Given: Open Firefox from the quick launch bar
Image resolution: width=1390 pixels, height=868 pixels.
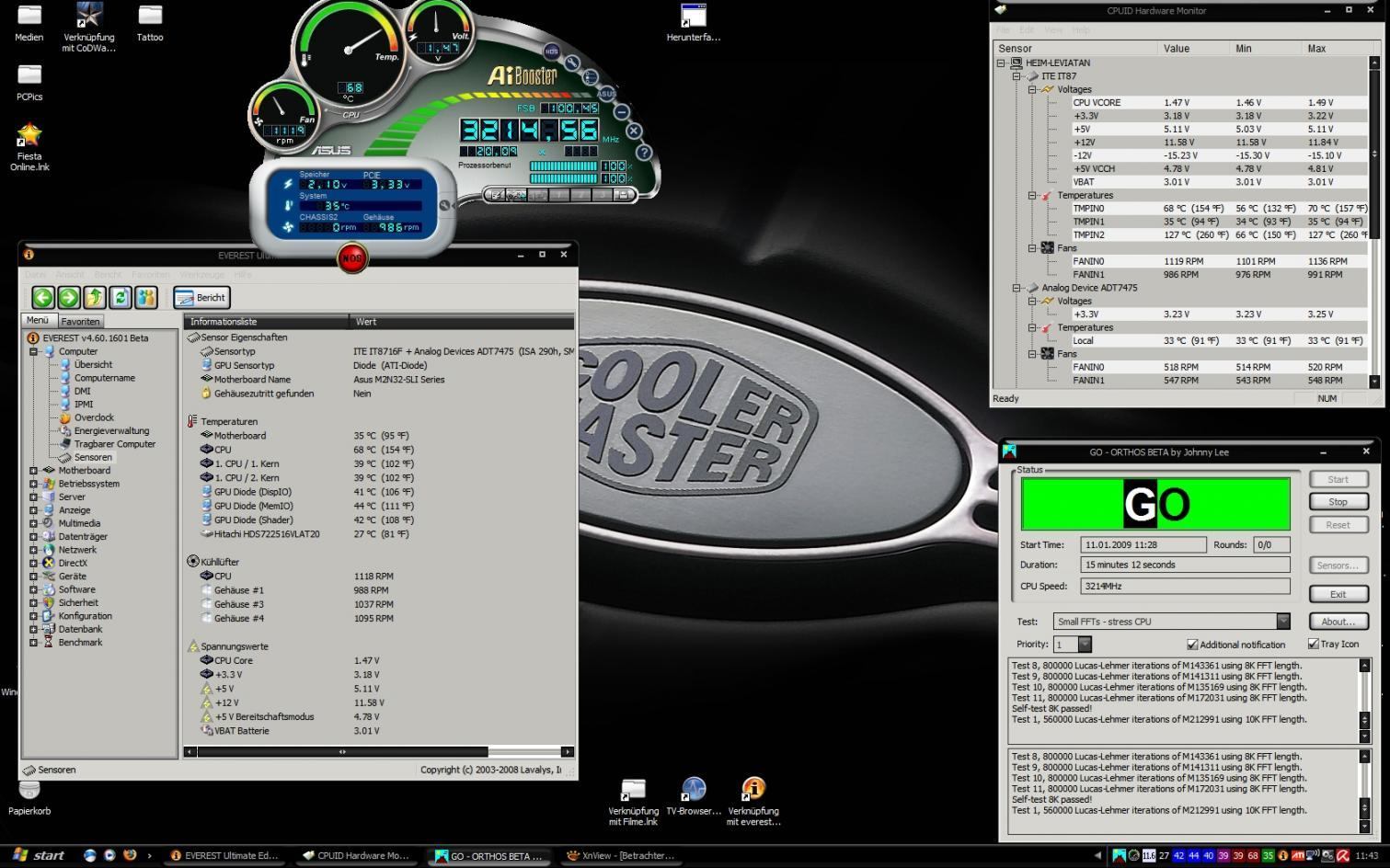Looking at the screenshot, I should (130, 855).
